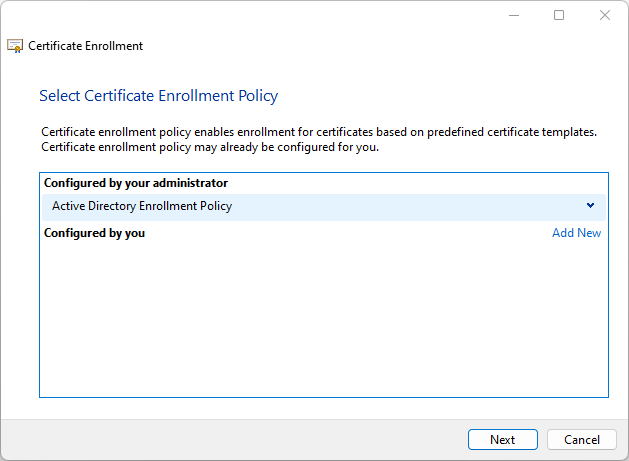Close the Certificate Enrollment dialog
This screenshot has height=461, width=629.
[x=605, y=15]
